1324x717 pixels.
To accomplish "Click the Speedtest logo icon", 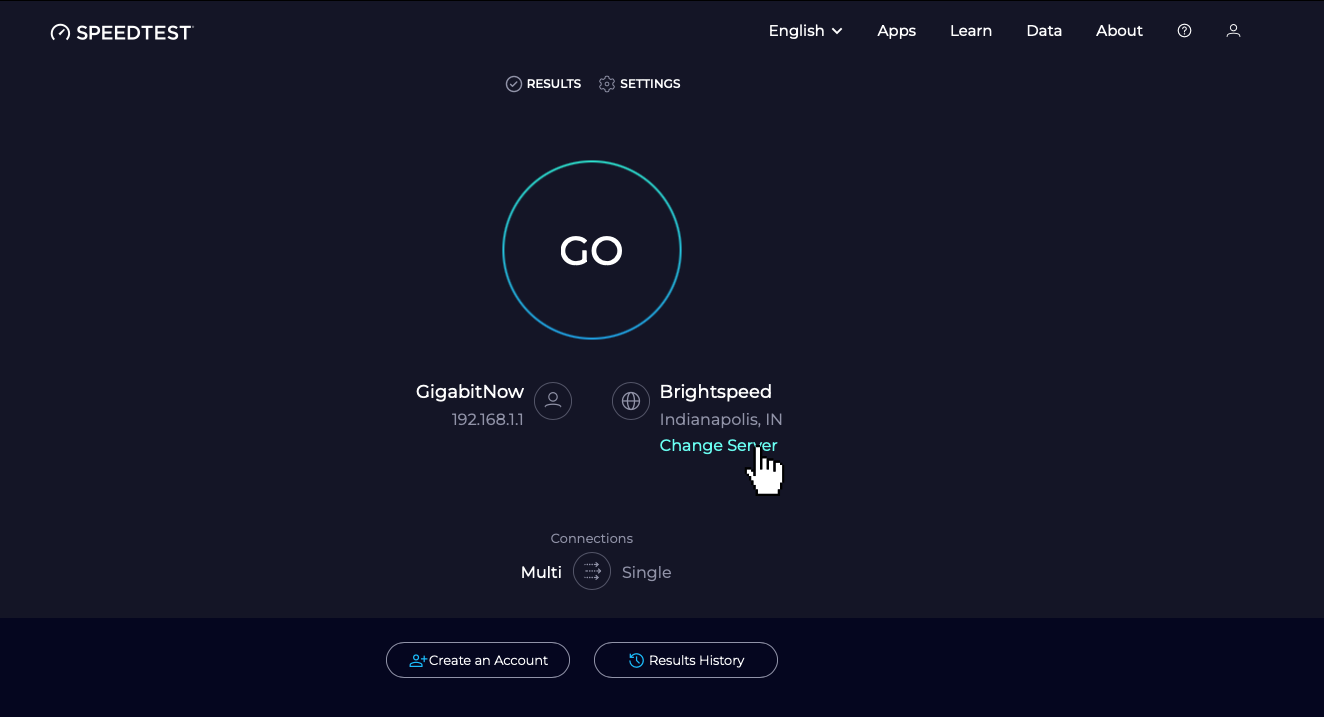I will [x=61, y=32].
